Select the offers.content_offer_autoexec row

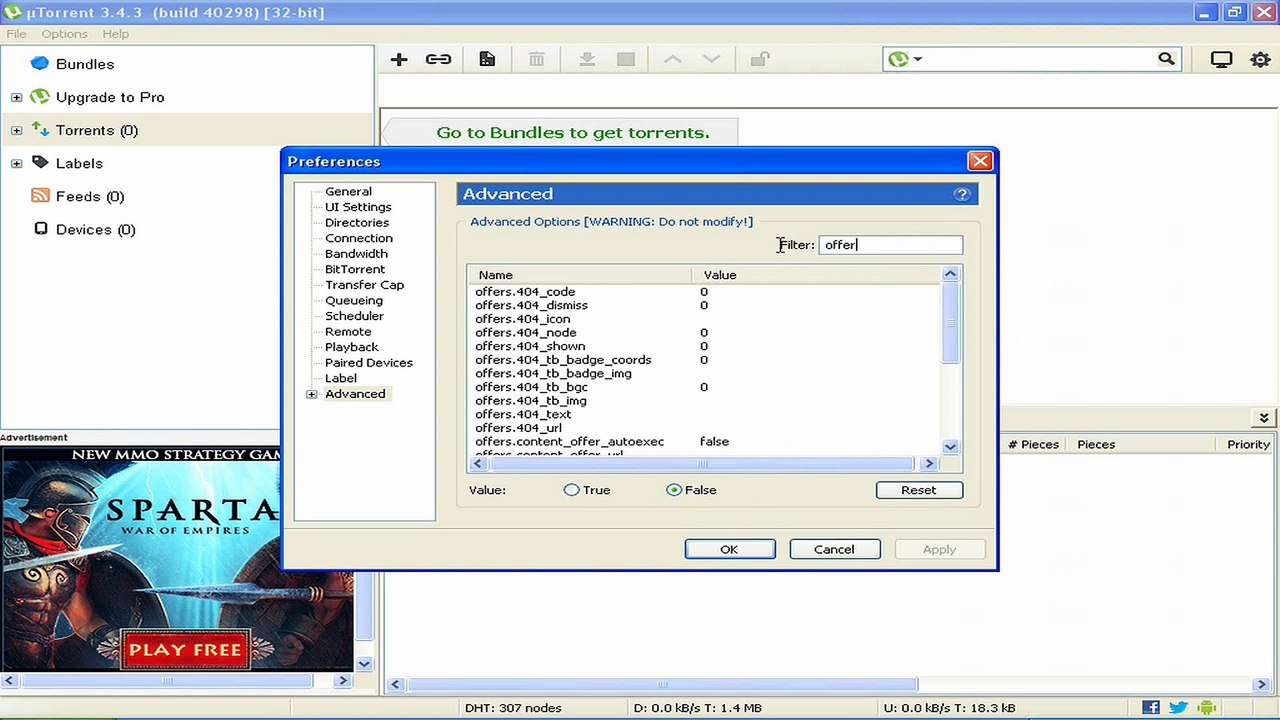click(x=706, y=441)
